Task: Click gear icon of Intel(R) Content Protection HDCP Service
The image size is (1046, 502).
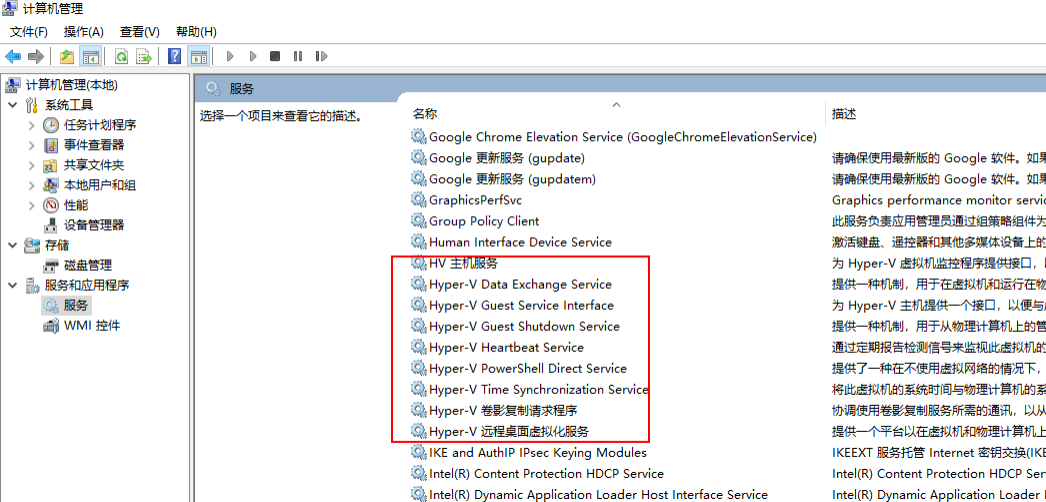Action: 418,474
